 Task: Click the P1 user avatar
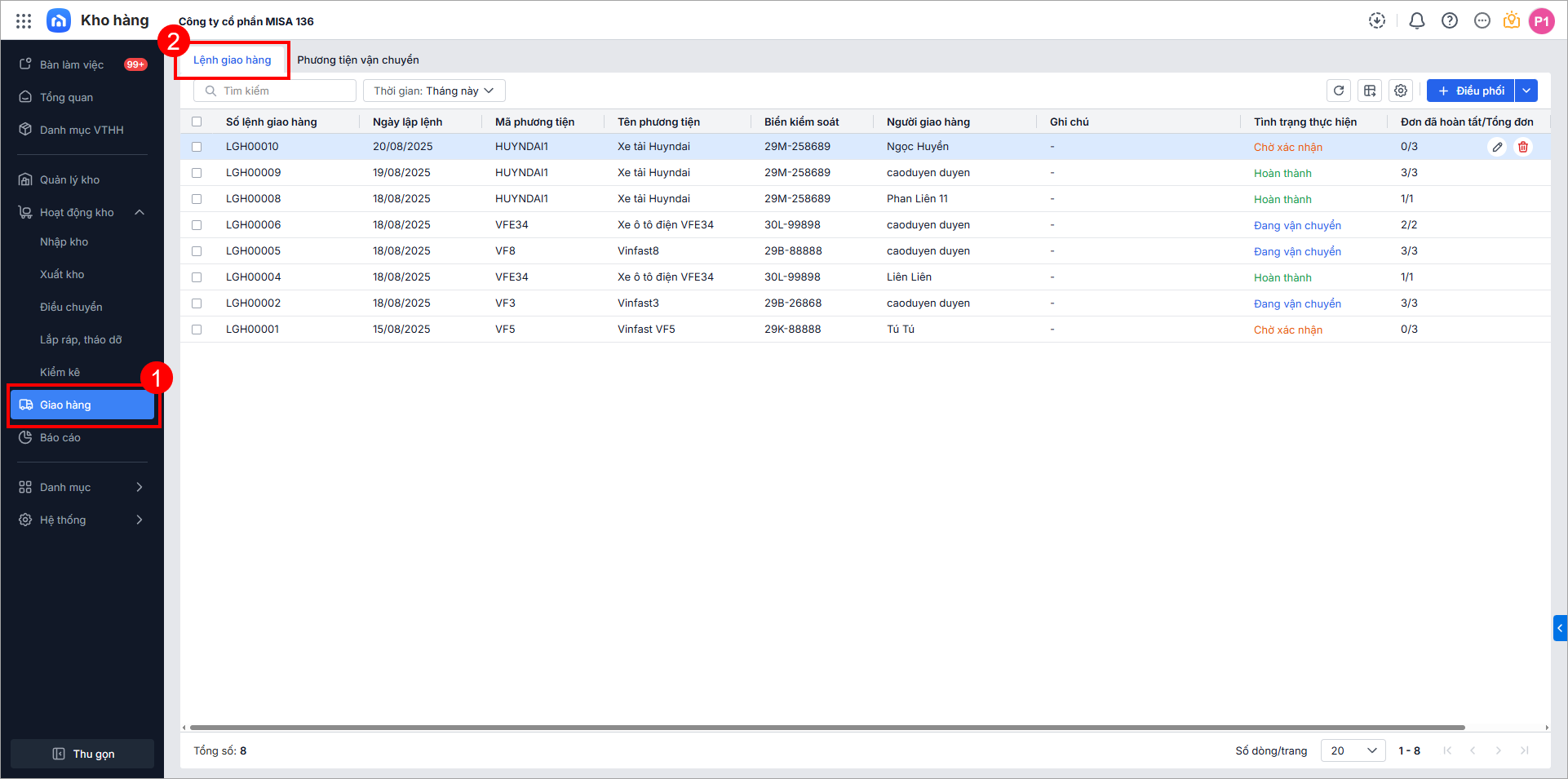tap(1541, 21)
